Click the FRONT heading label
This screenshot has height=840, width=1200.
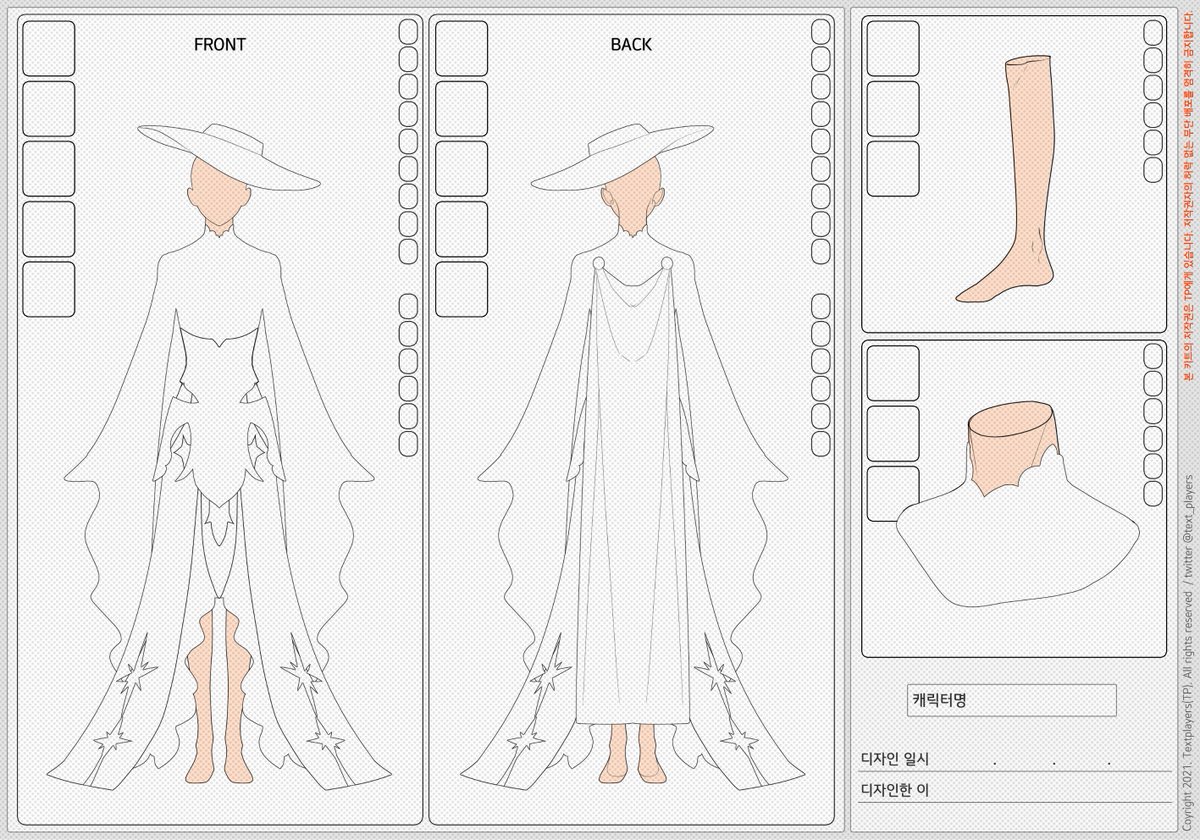point(219,45)
